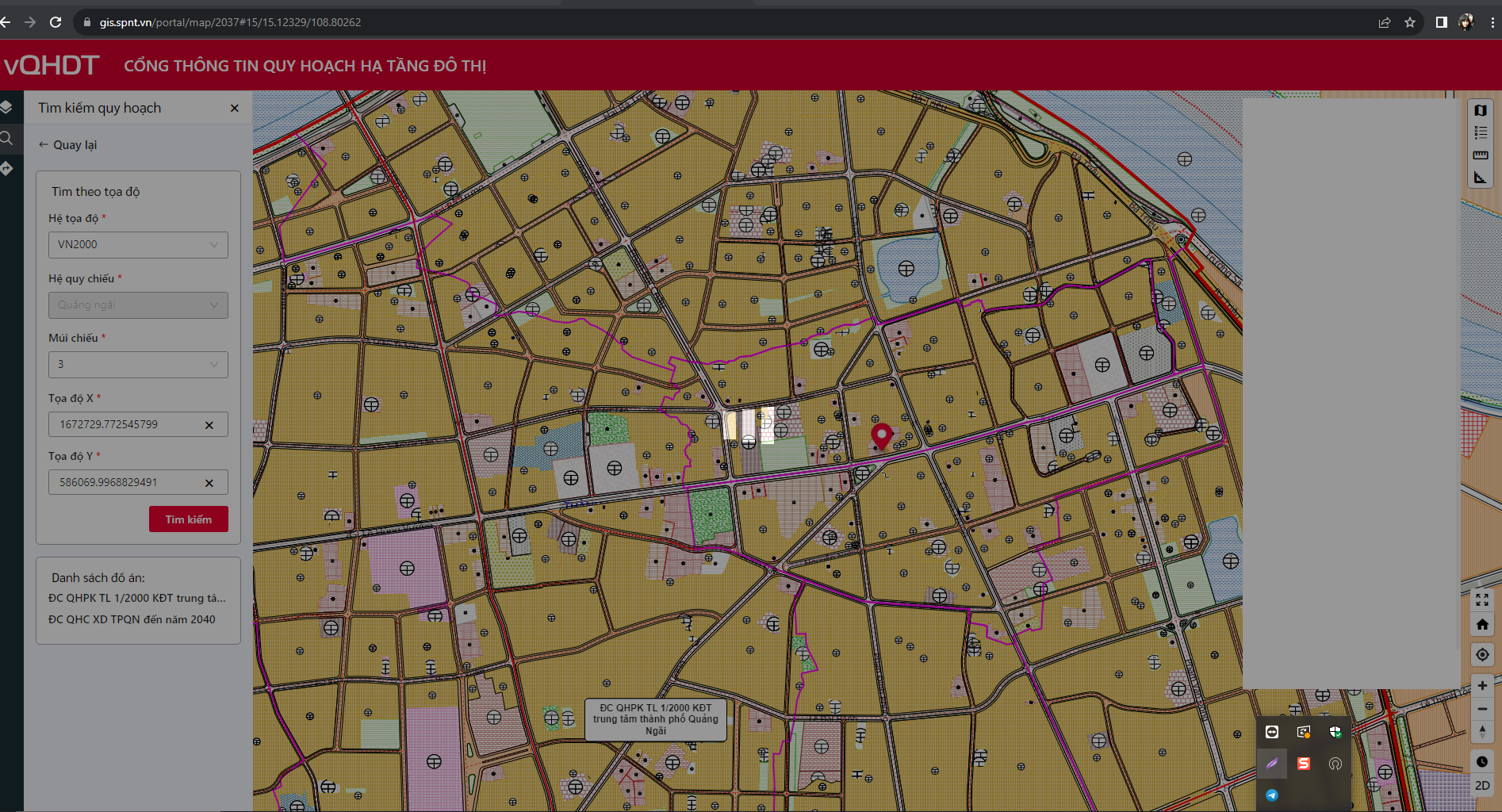Zoom in the map with plus button
The width and height of the screenshot is (1502, 812).
point(1482,685)
